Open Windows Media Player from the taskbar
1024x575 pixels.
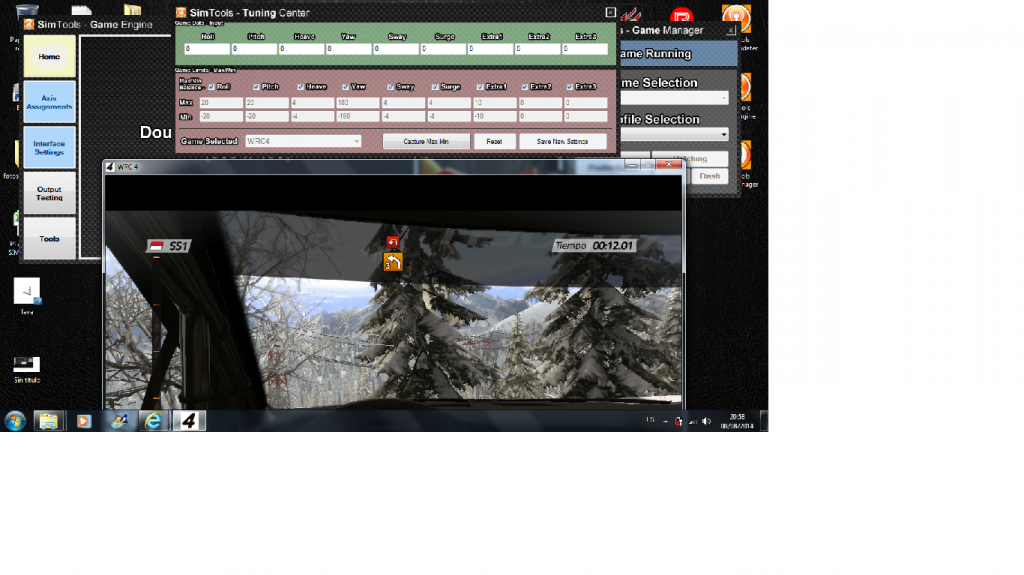[x=84, y=421]
